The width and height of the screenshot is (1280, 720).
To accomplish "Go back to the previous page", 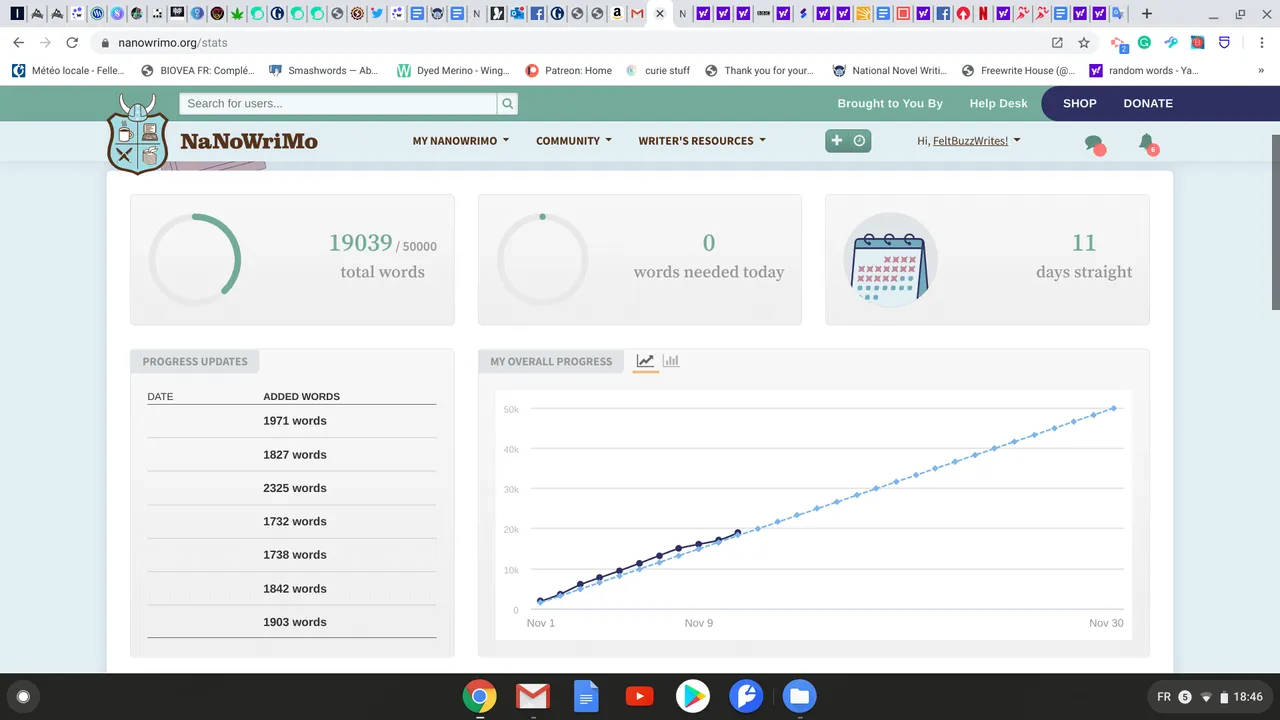I will click(18, 43).
